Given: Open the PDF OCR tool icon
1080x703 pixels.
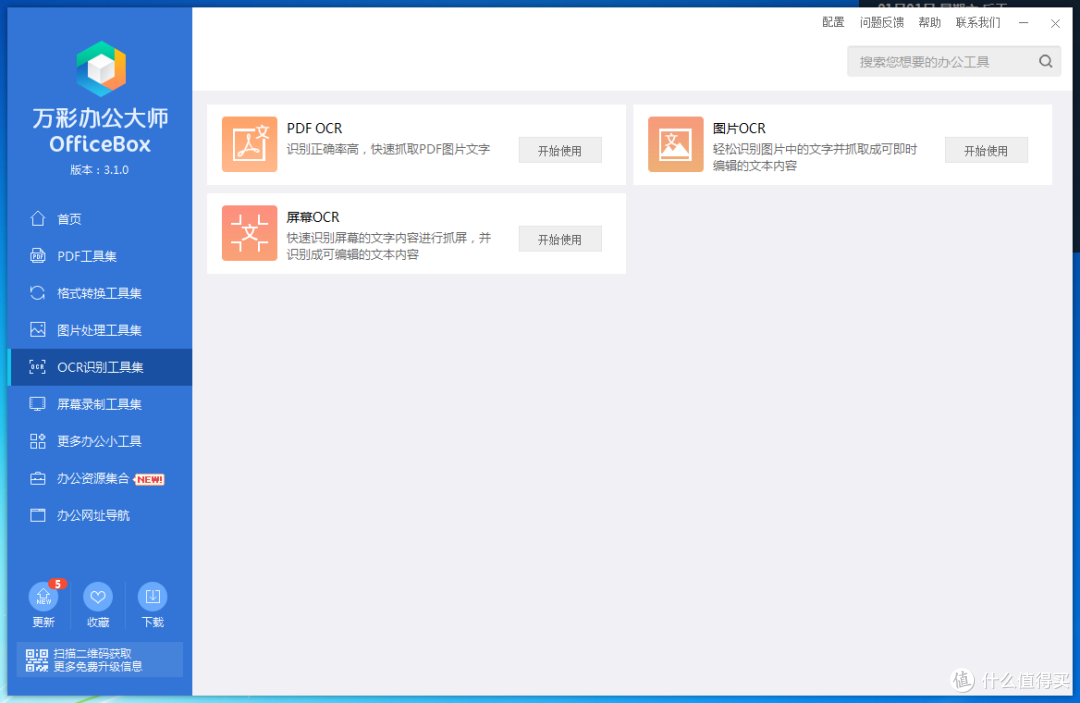Looking at the screenshot, I should click(x=249, y=144).
